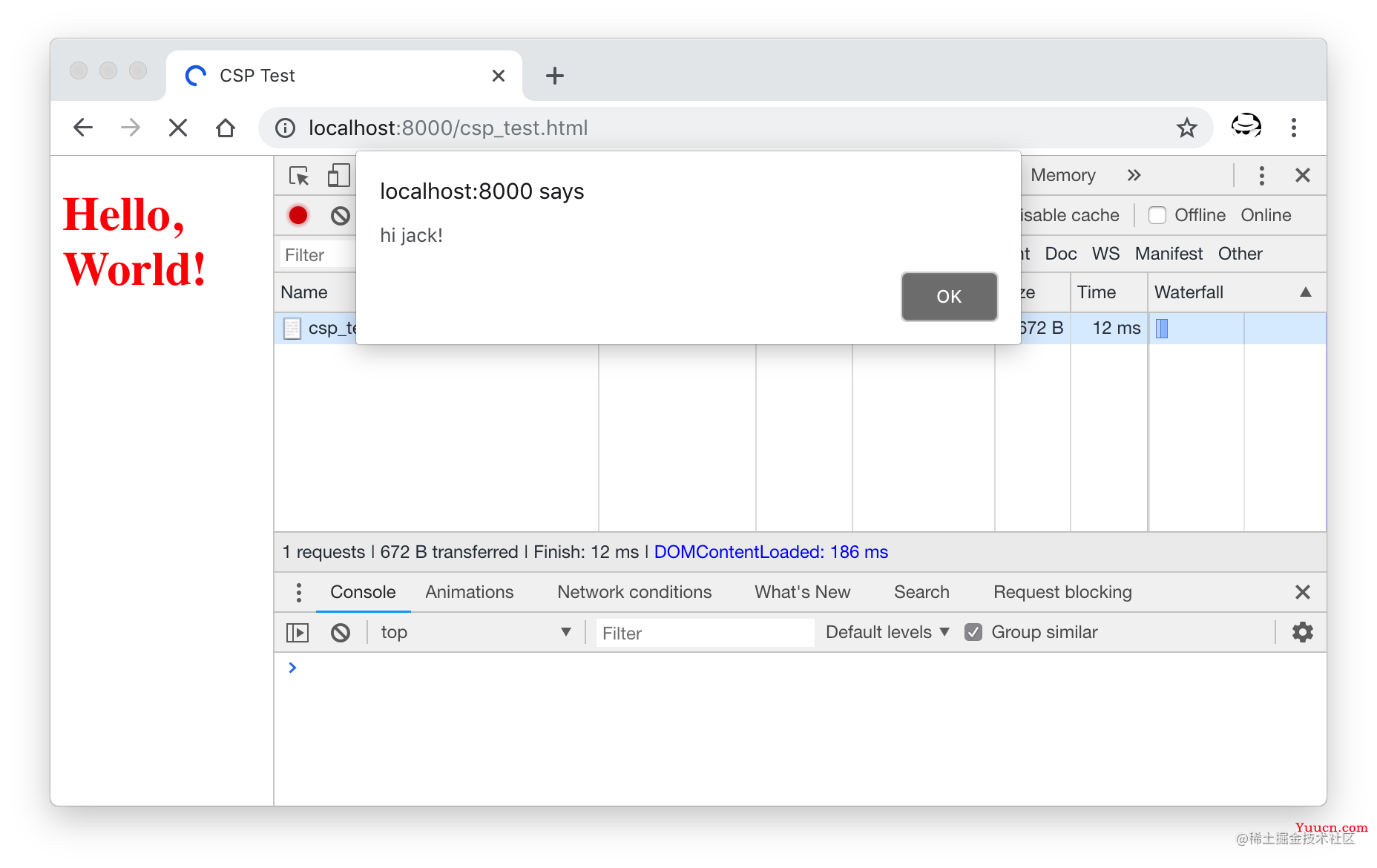Filter requests by WS type

1105,254
